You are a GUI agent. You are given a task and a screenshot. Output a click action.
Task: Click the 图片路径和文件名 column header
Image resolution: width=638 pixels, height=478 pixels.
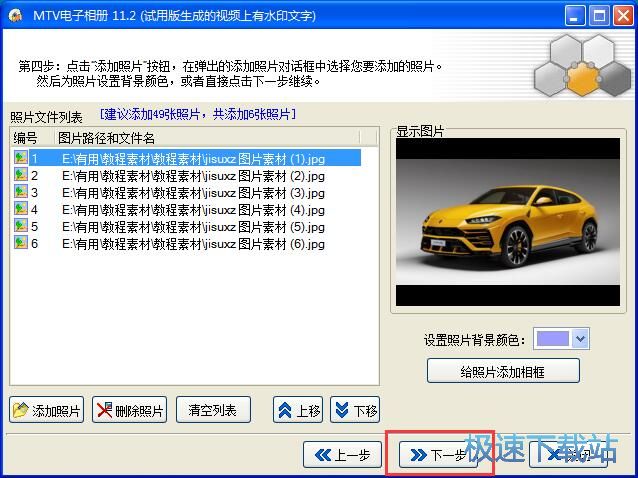click(x=207, y=138)
